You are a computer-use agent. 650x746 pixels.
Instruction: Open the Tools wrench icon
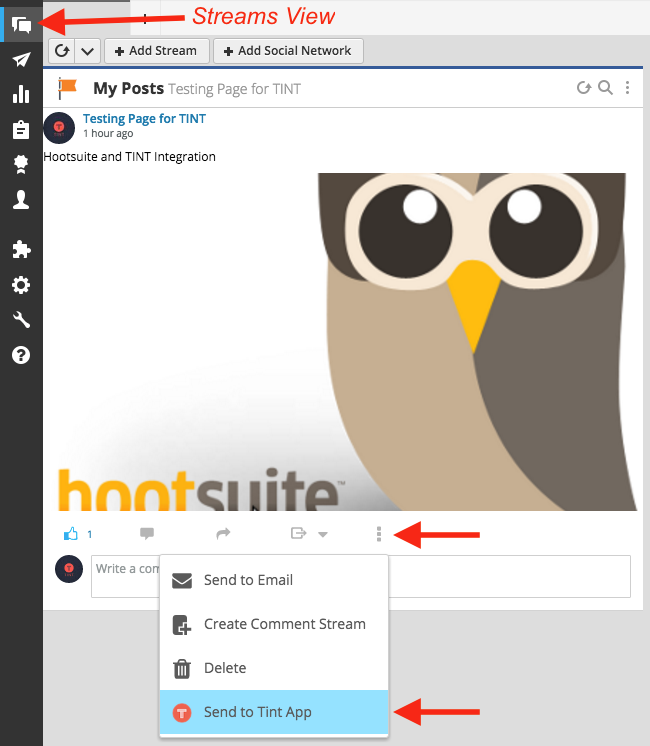tap(21, 320)
